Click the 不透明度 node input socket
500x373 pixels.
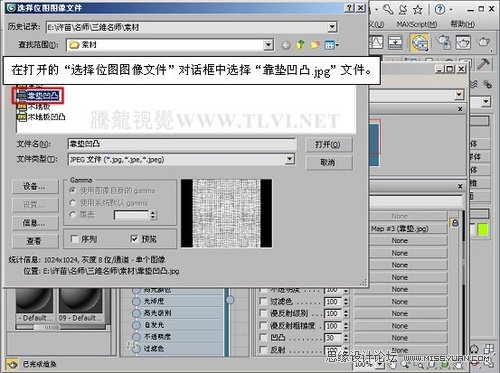click(136, 337)
